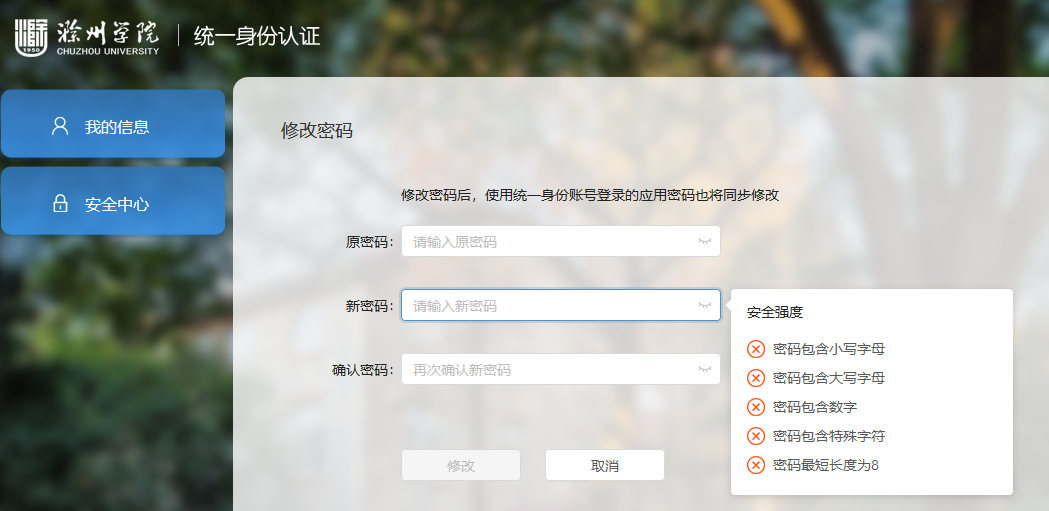Click X icon beside 密码包含大写字母

click(756, 378)
